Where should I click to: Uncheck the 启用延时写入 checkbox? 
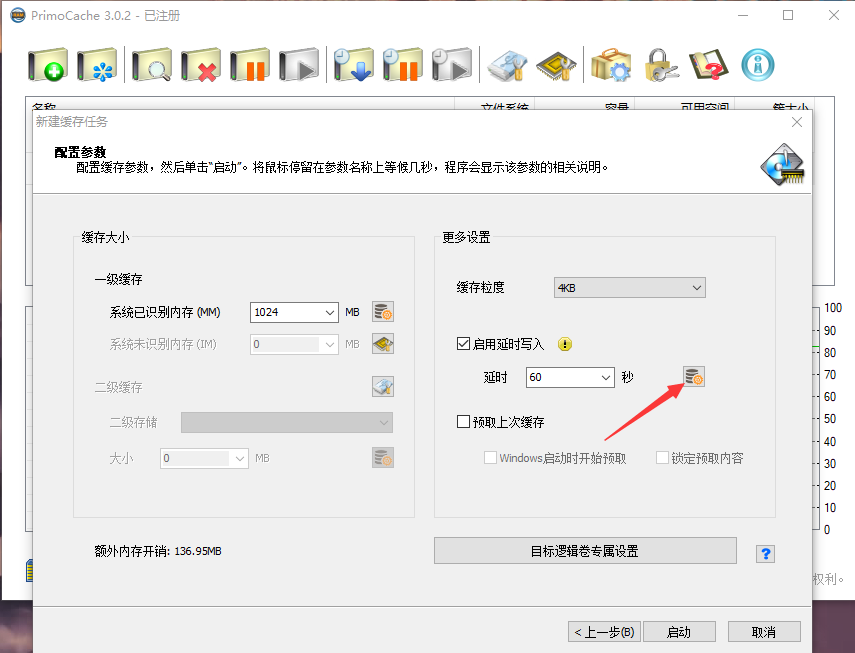point(463,343)
